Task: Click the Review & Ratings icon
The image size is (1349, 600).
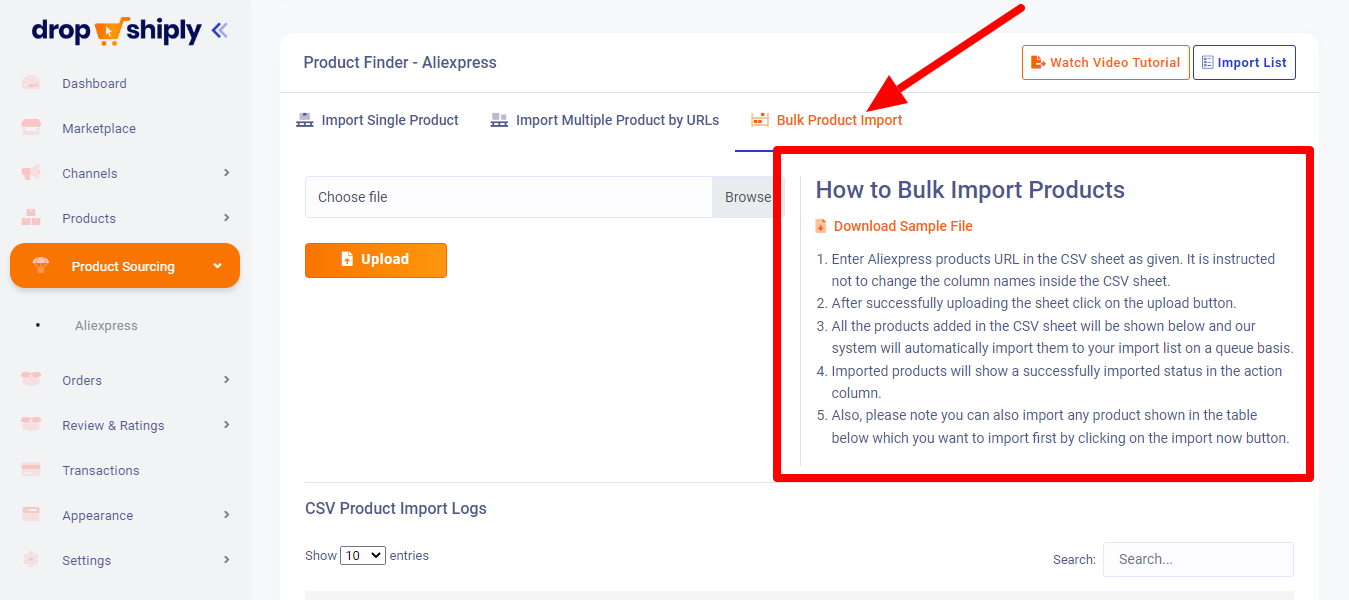Action: click(31, 425)
